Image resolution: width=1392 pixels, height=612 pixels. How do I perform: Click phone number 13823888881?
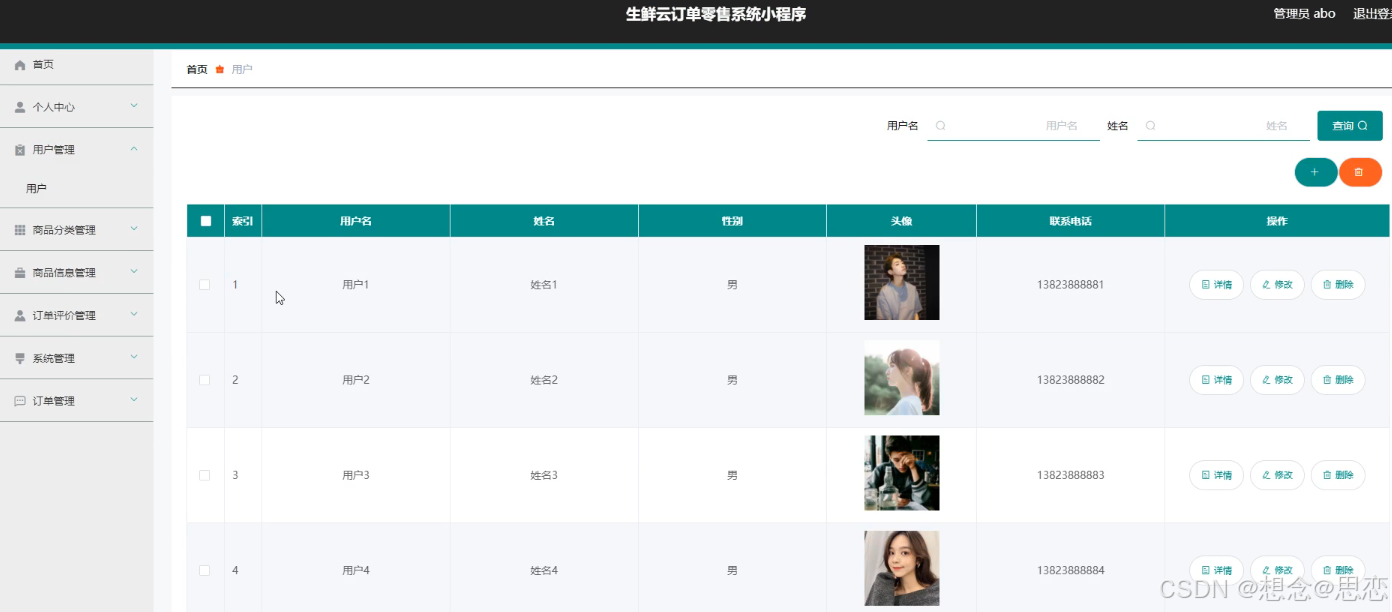tap(1071, 285)
